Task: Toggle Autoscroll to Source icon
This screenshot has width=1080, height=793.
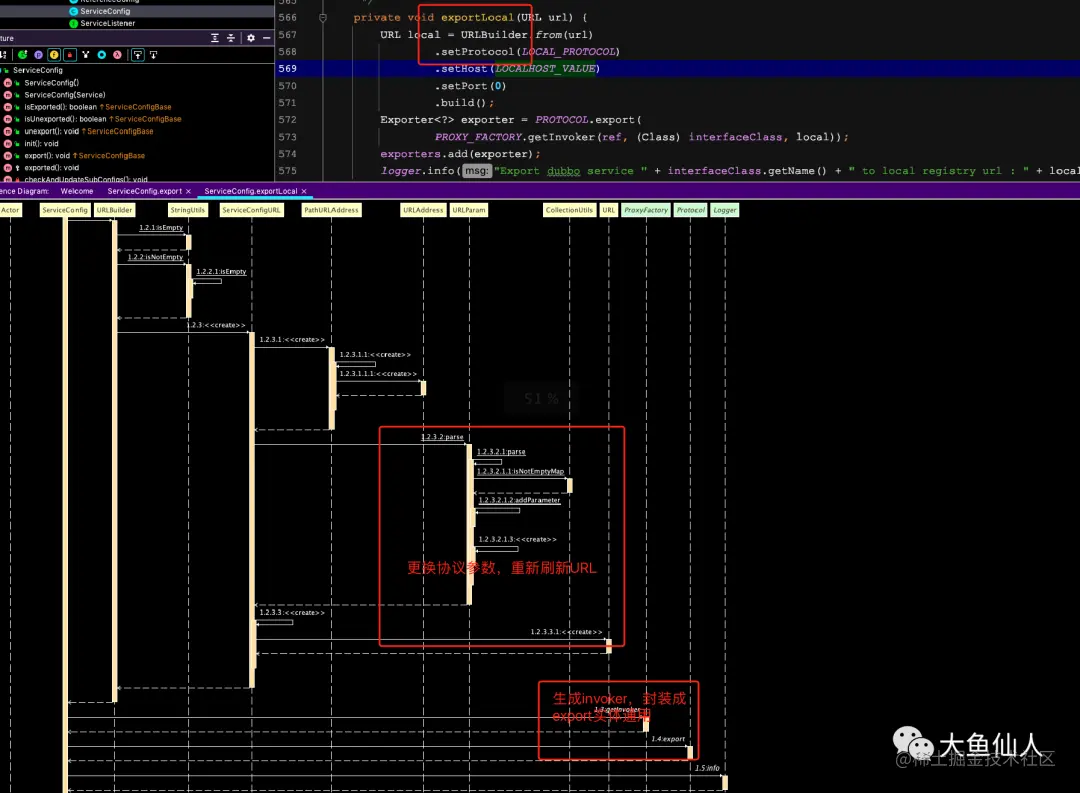Action: (138, 54)
